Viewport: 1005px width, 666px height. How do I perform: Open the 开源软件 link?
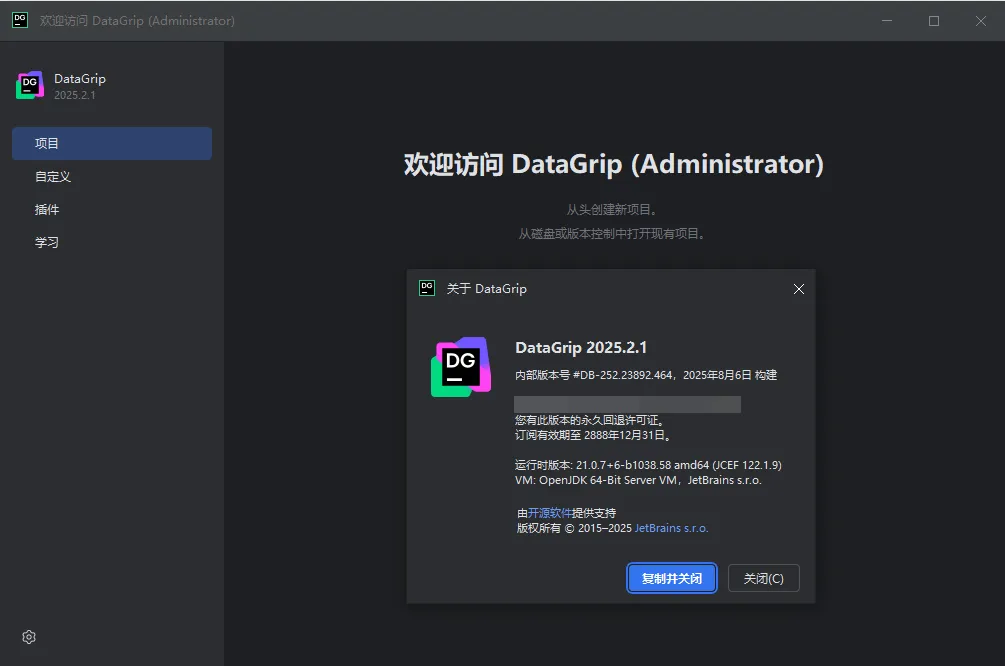click(x=549, y=513)
